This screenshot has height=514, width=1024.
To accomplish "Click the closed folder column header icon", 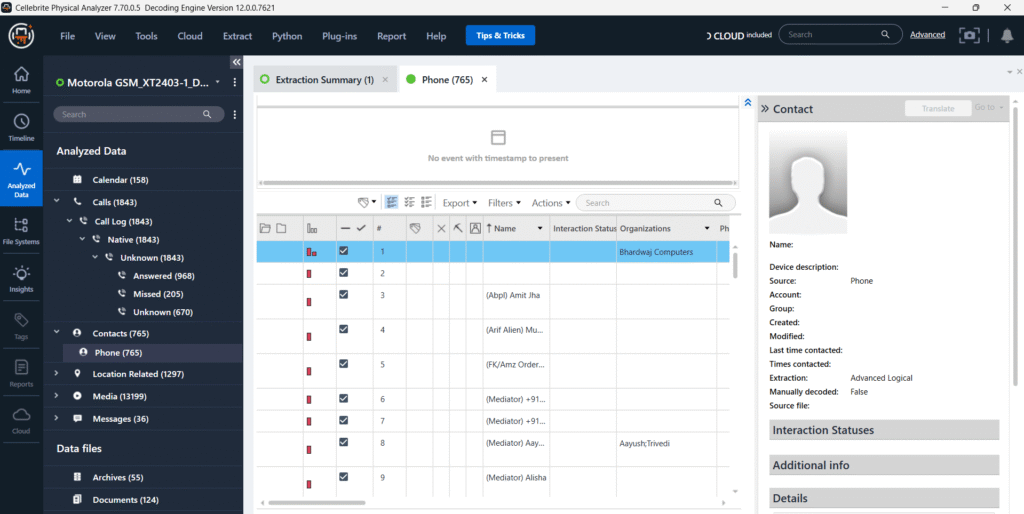I will point(281,229).
